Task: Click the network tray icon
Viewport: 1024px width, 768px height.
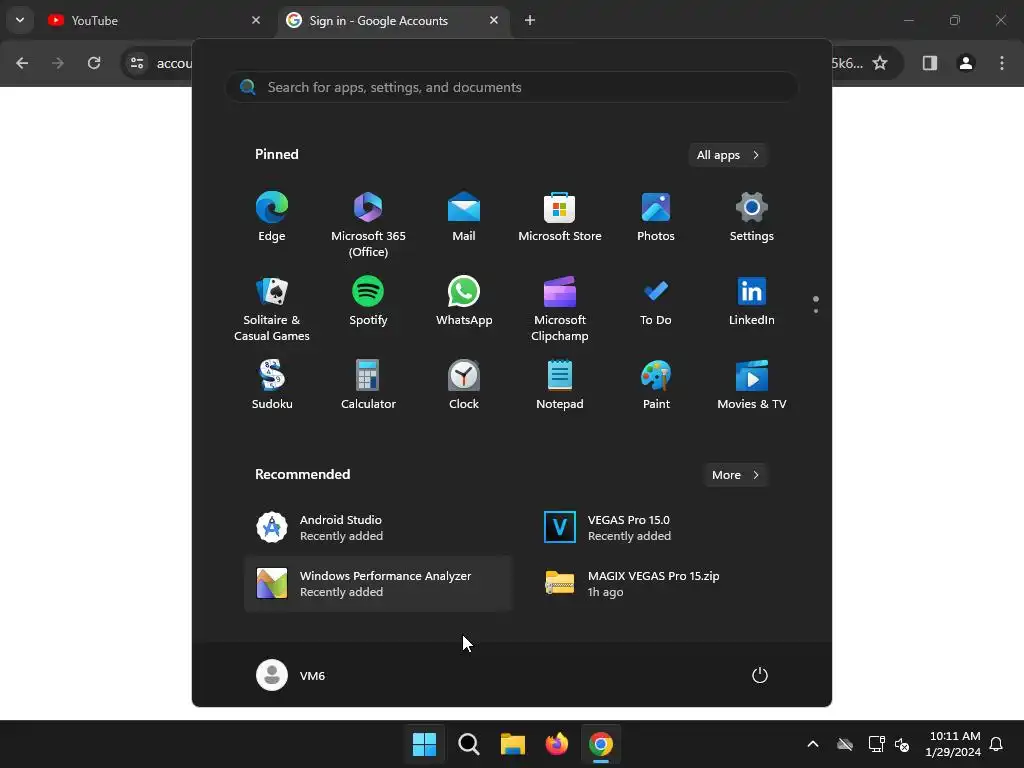Action: (x=876, y=744)
